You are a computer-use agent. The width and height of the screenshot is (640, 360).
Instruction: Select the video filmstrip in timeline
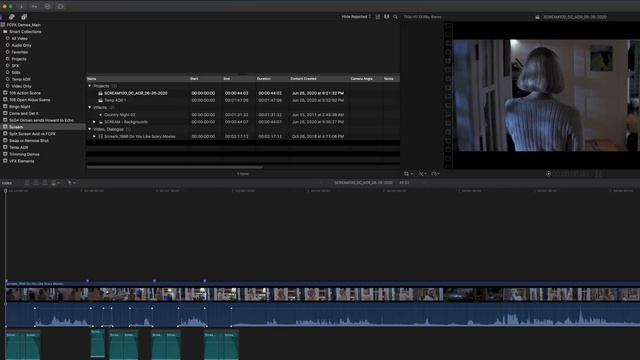pos(322,294)
